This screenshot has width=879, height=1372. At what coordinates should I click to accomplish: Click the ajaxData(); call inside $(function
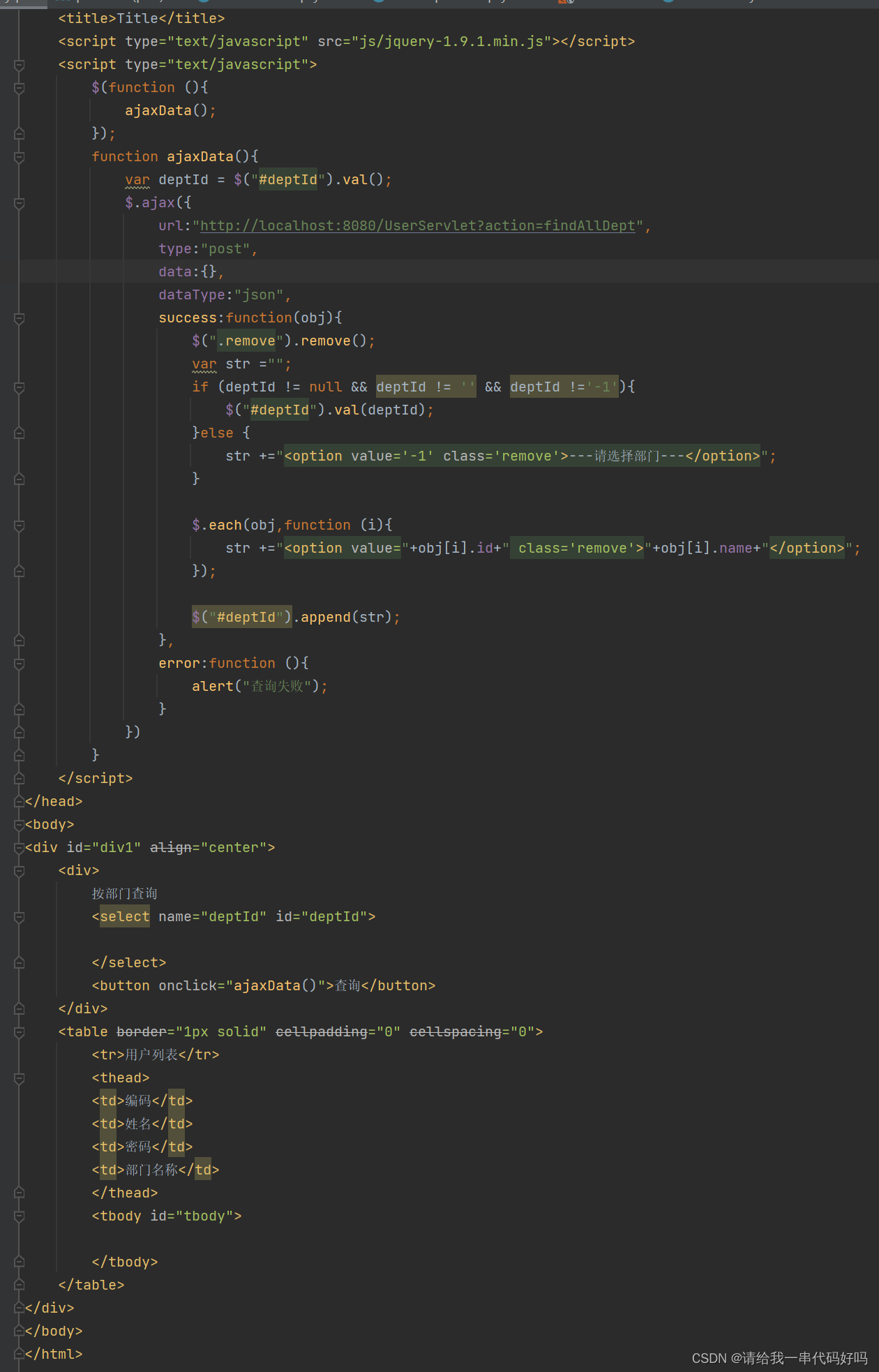tap(171, 111)
